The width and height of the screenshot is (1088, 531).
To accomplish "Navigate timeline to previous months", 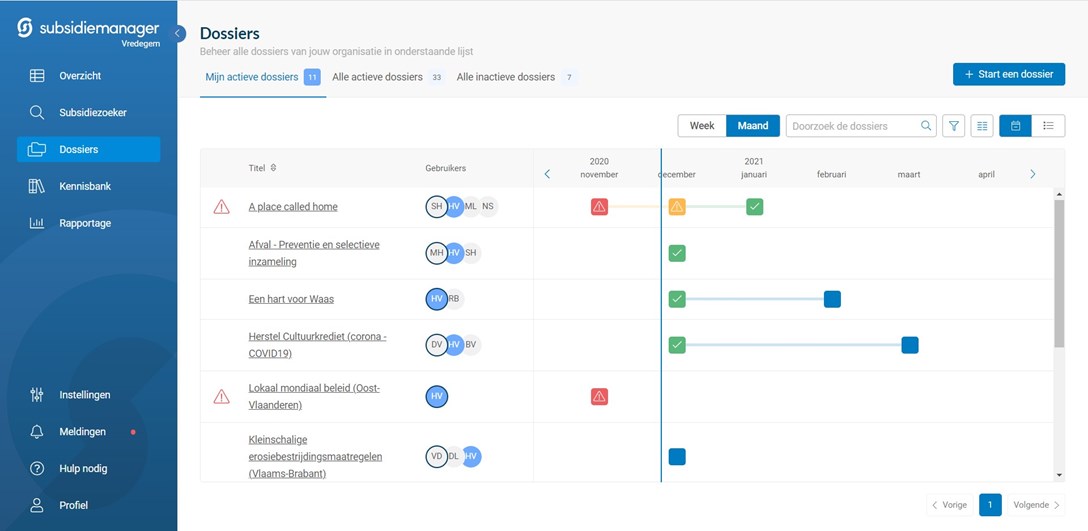I will coord(547,174).
